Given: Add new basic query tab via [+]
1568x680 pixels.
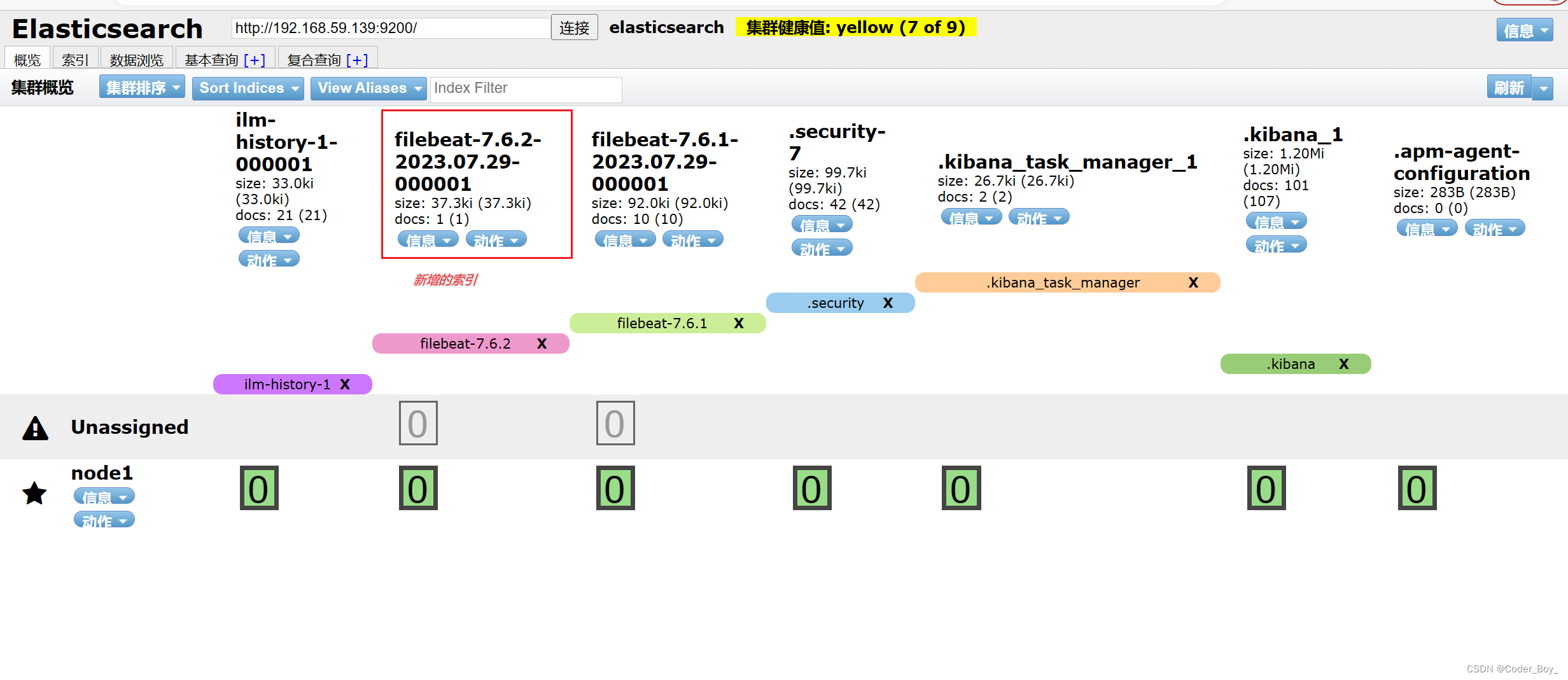Looking at the screenshot, I should pyautogui.click(x=255, y=60).
